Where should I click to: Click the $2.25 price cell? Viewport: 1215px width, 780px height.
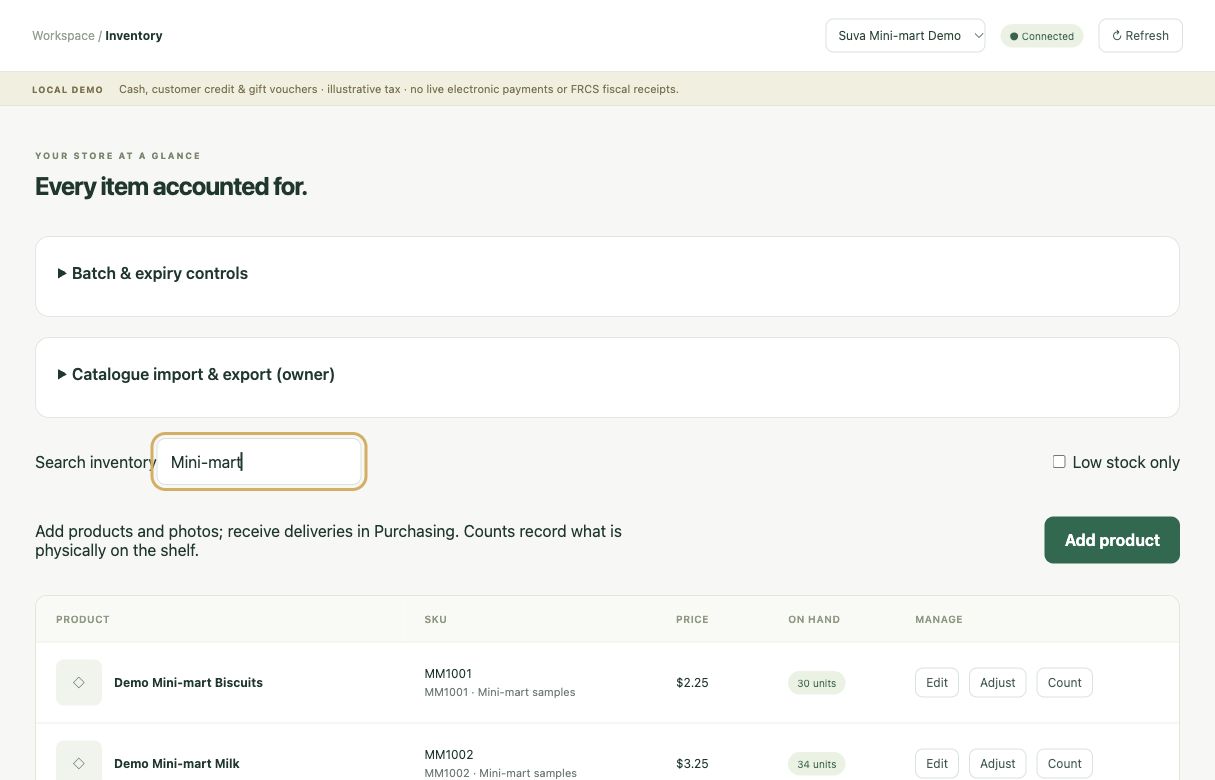(x=692, y=683)
